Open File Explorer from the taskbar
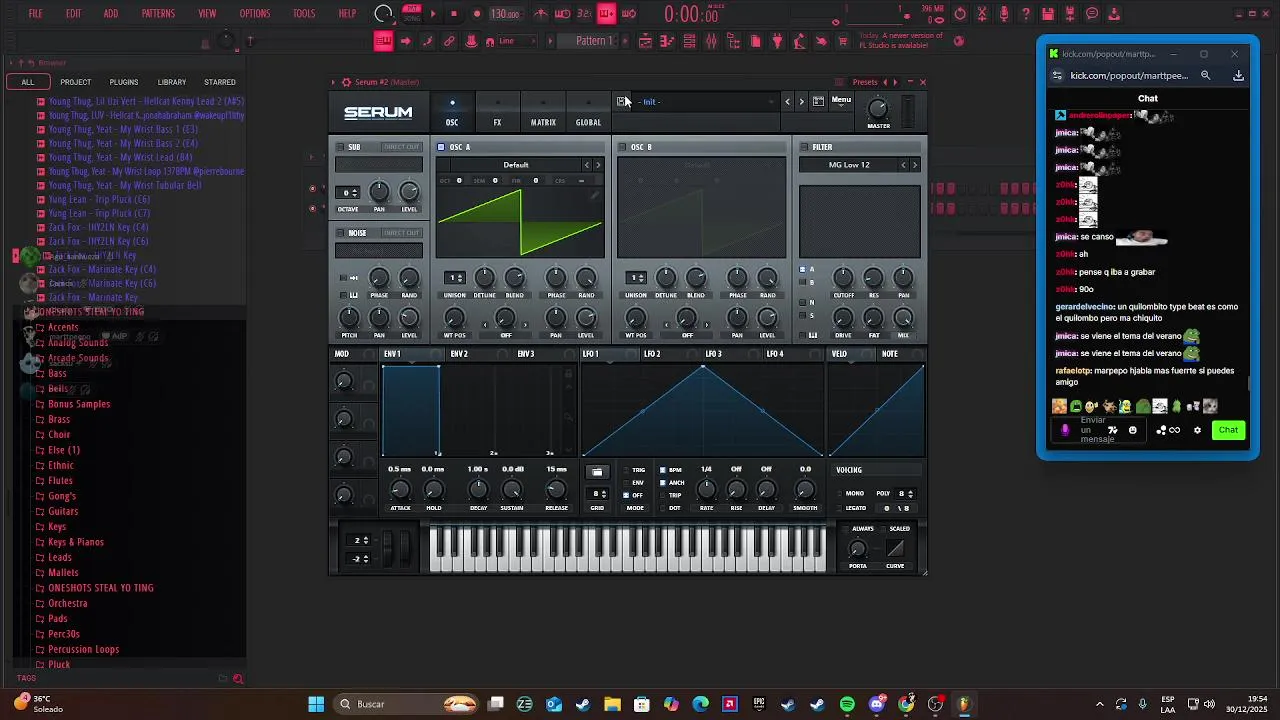The width and height of the screenshot is (1280, 720). point(612,704)
